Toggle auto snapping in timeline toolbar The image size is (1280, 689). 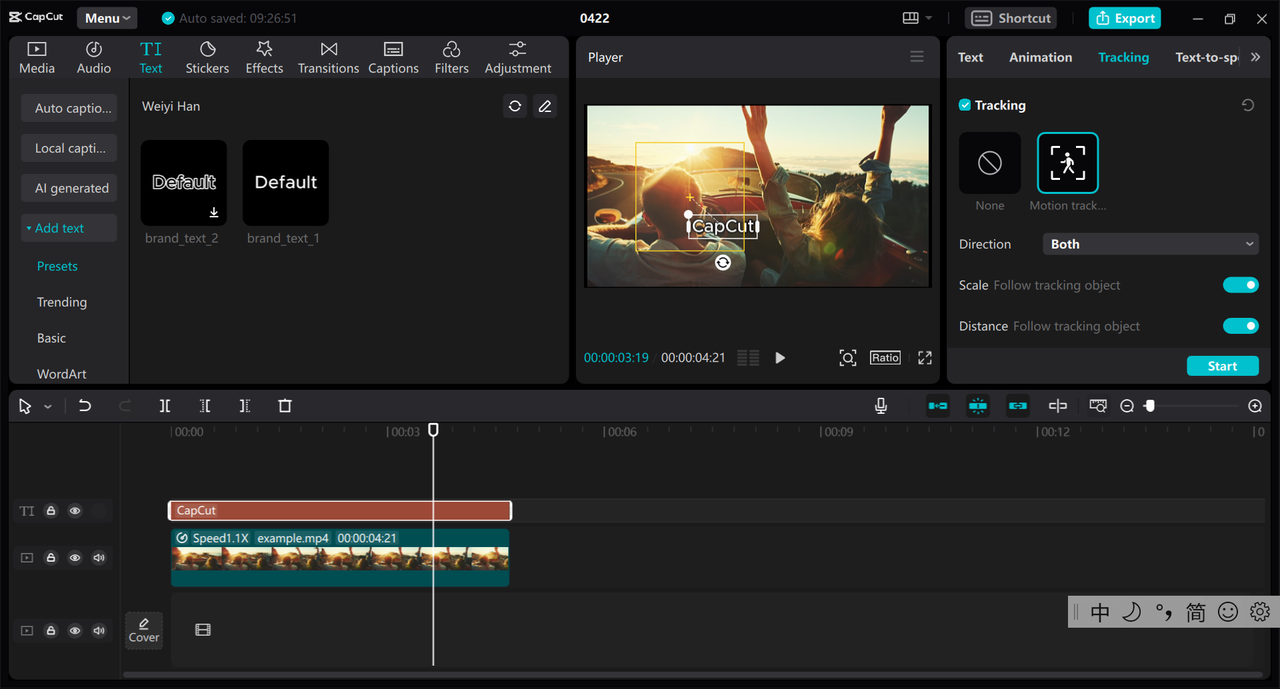click(978, 406)
